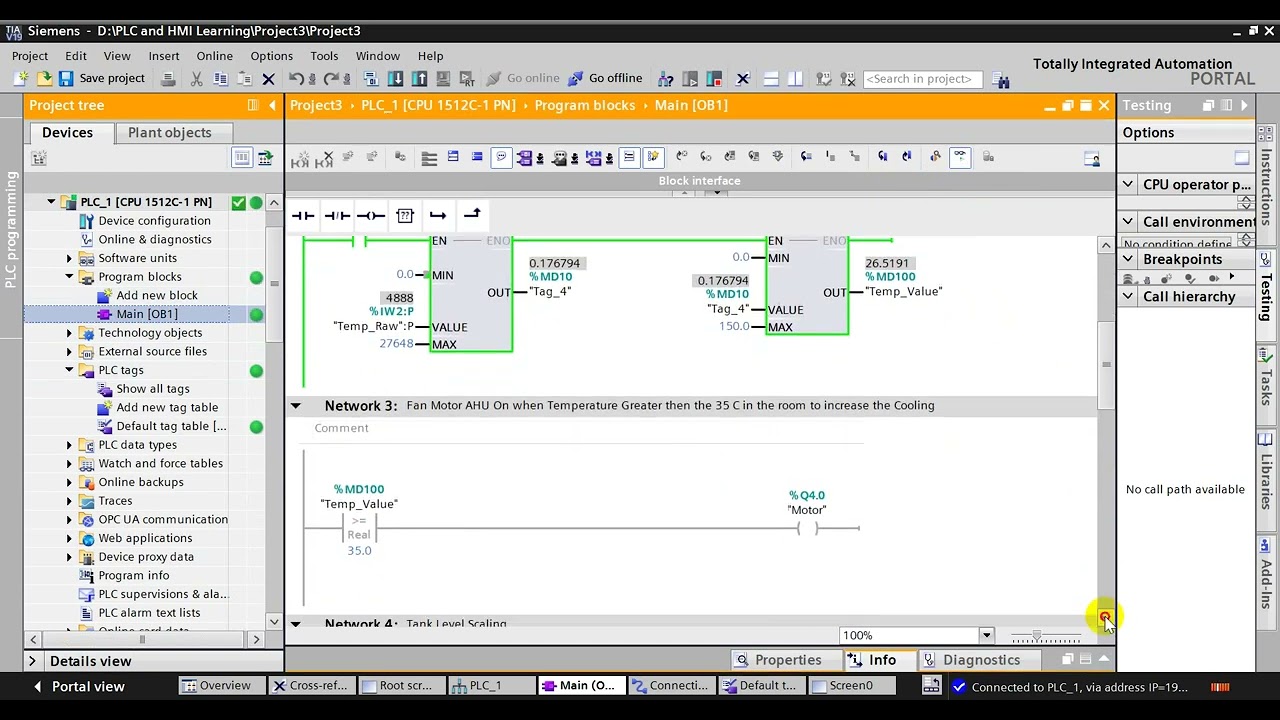This screenshot has height=720, width=1280.
Task: Undo the last action
Action: (296, 78)
